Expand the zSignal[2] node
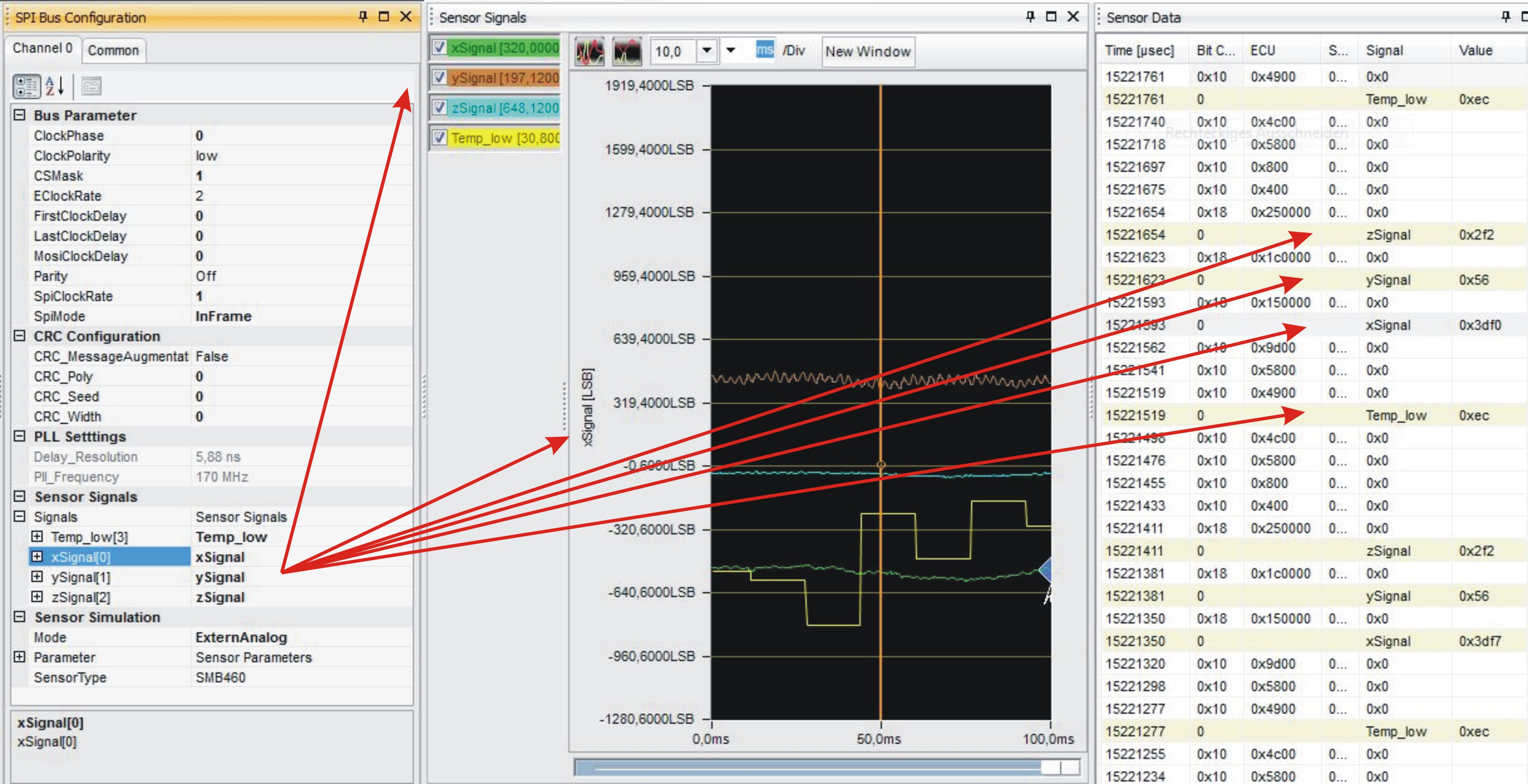 click(x=37, y=597)
